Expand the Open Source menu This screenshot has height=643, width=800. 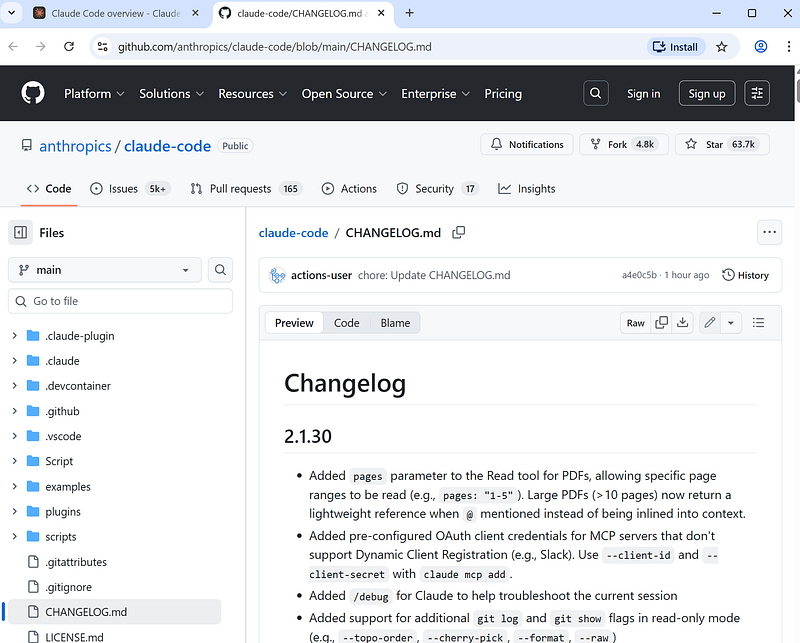click(x=344, y=94)
